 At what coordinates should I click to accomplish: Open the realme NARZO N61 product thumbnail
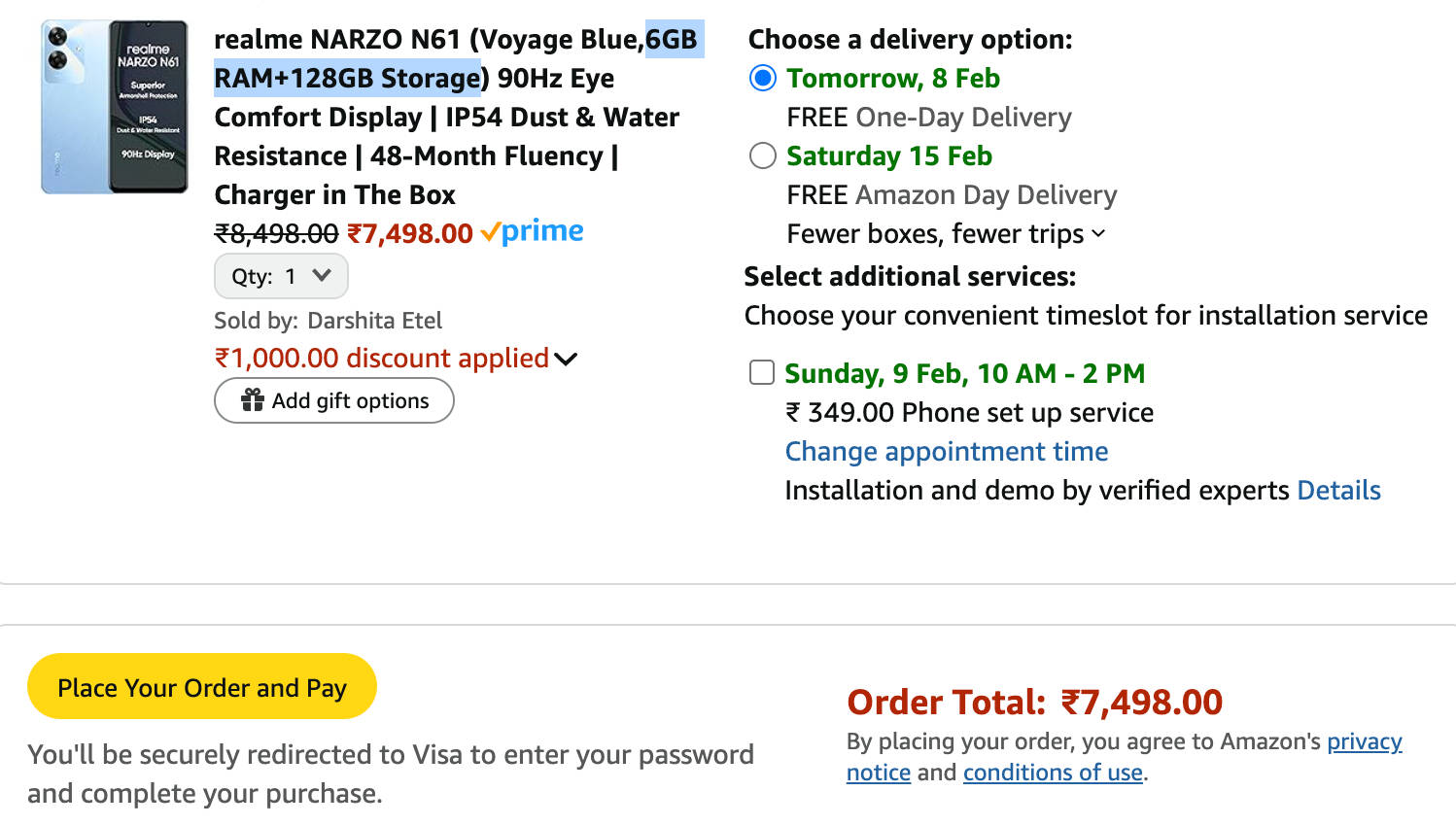click(x=115, y=107)
